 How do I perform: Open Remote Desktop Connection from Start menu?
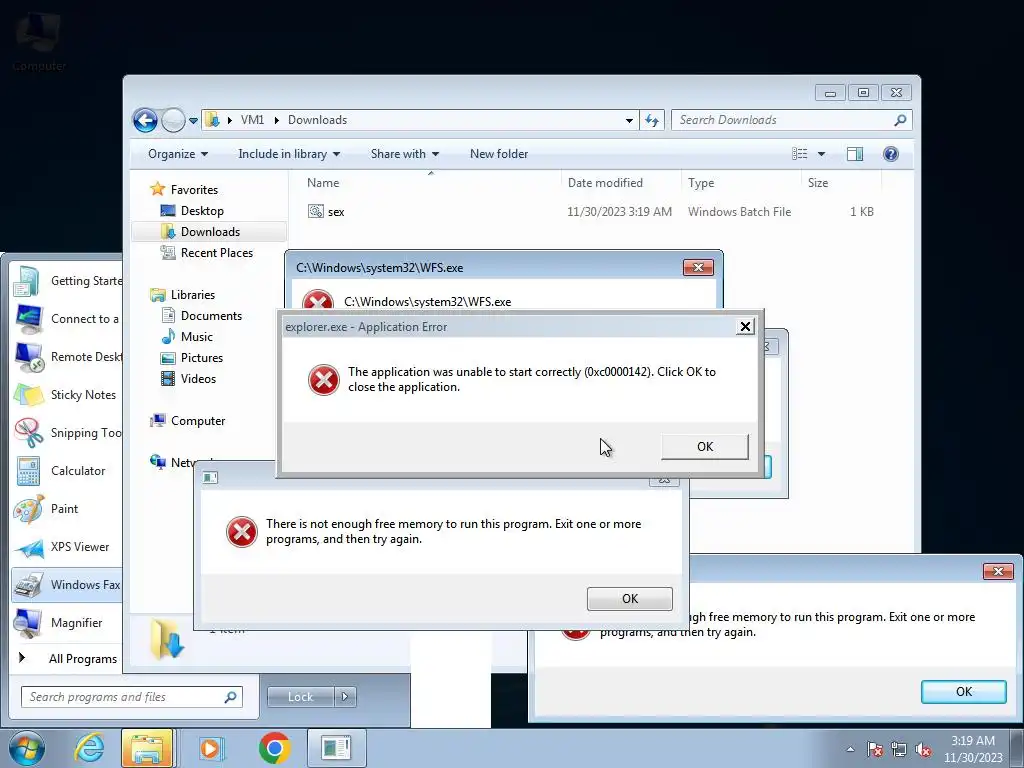tap(68, 357)
